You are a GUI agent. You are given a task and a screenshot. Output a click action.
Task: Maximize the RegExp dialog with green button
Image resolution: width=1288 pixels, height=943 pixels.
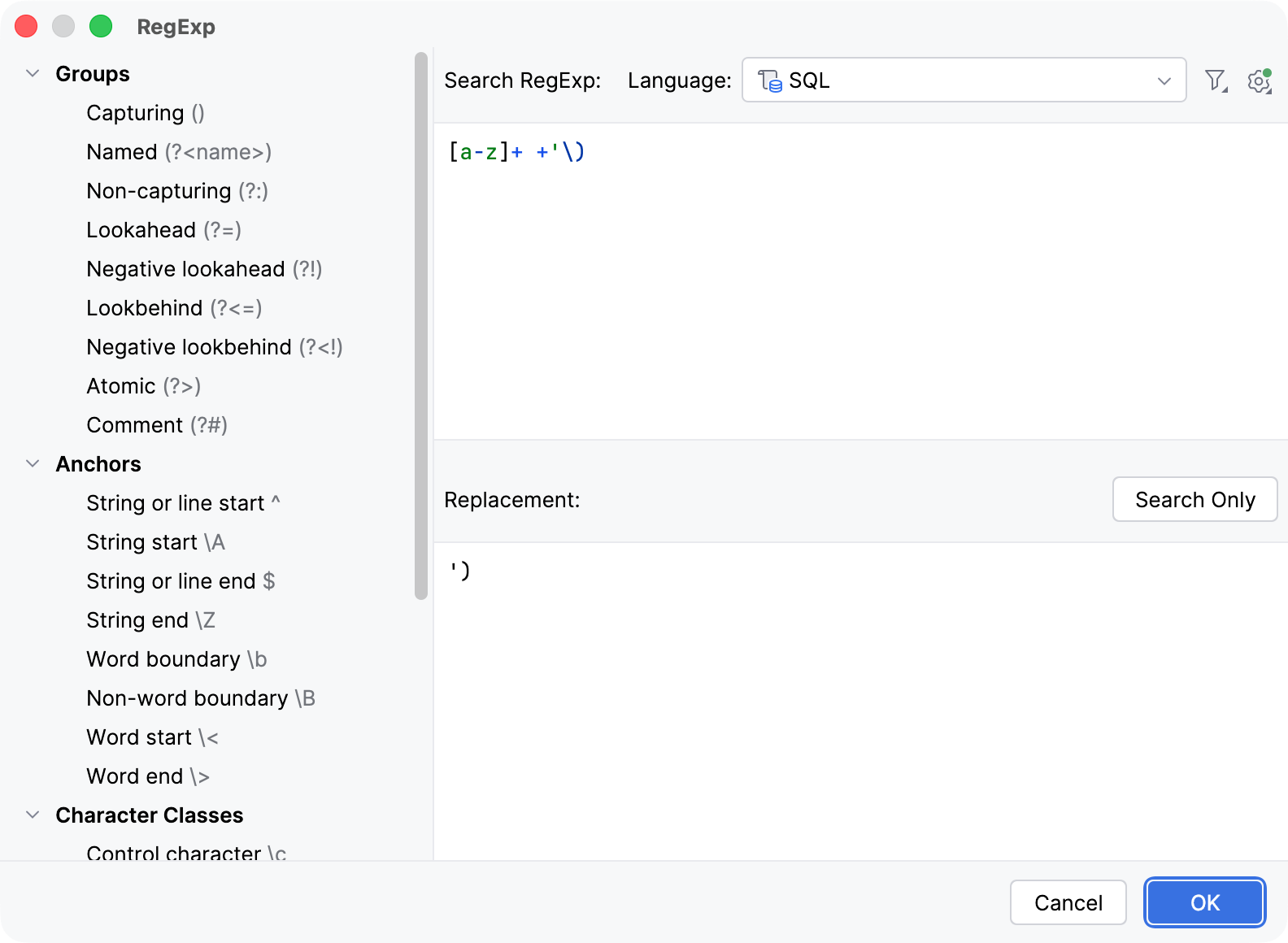[101, 26]
